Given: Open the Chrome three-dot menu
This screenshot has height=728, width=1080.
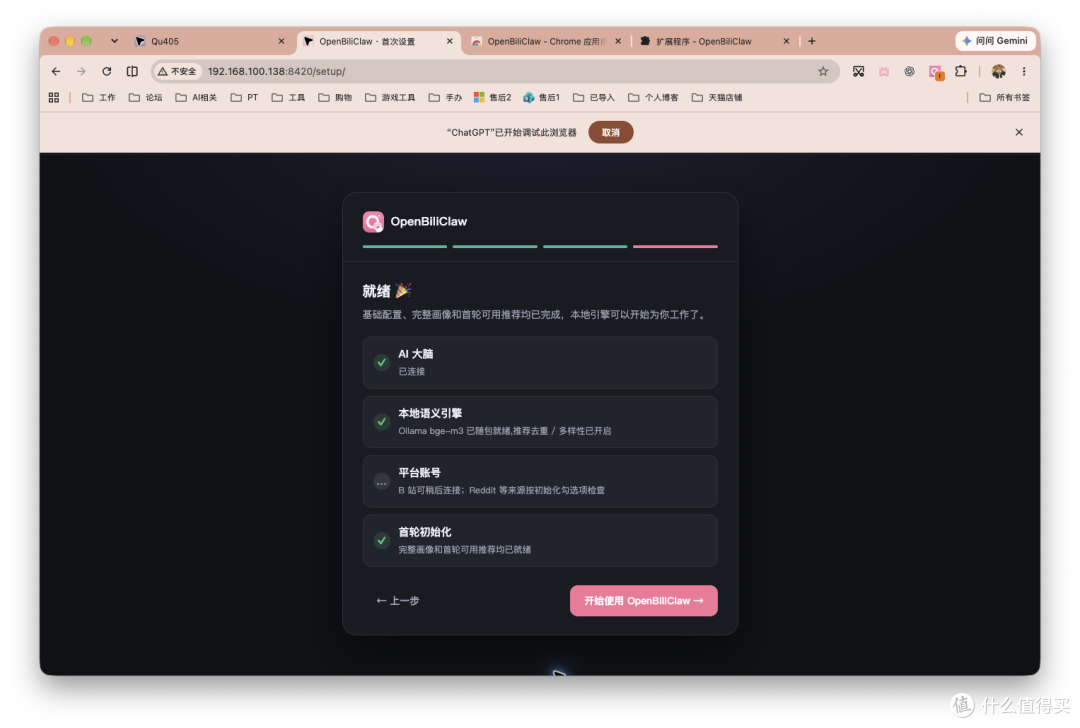Looking at the screenshot, I should point(1024,71).
